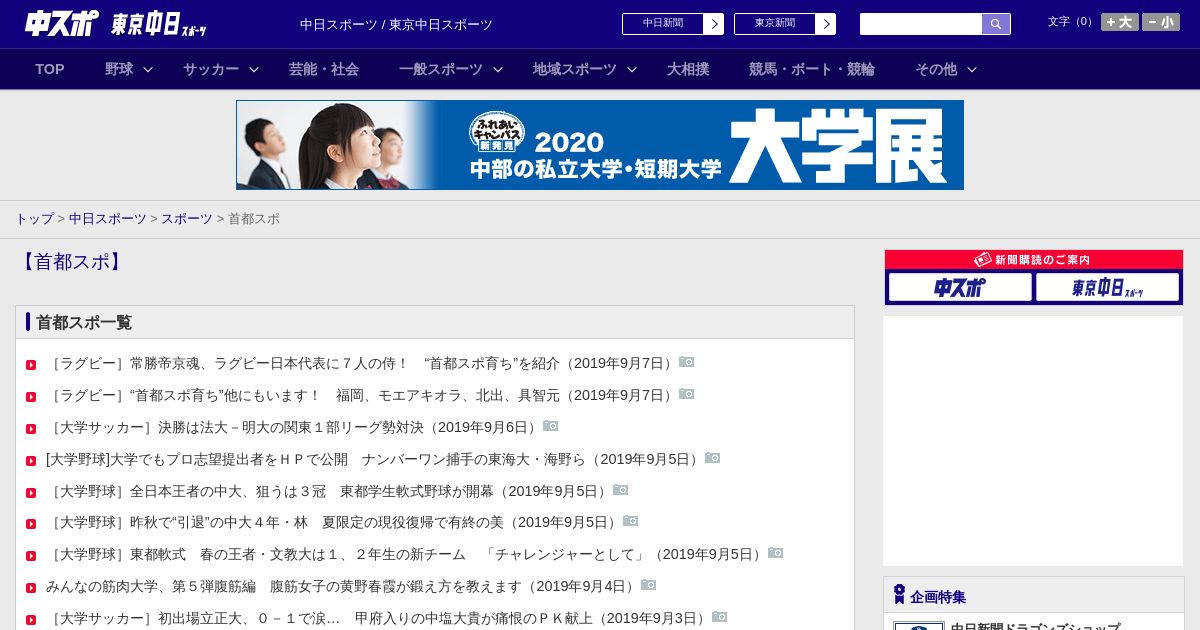This screenshot has height=630, width=1200.
Task: Open article ナンバーワン捕手の東海大・海野ら
Action: point(374,459)
